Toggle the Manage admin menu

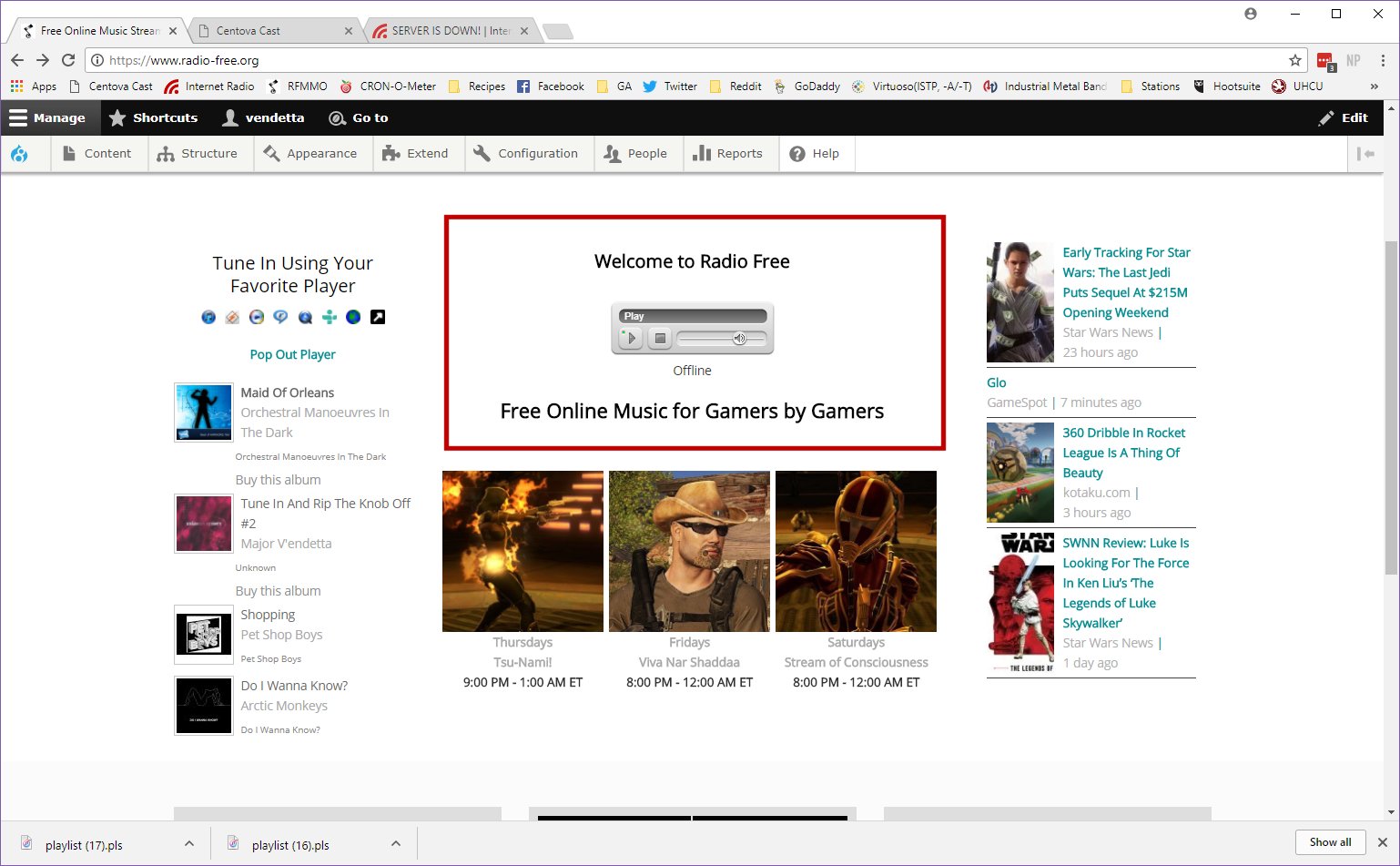[47, 117]
